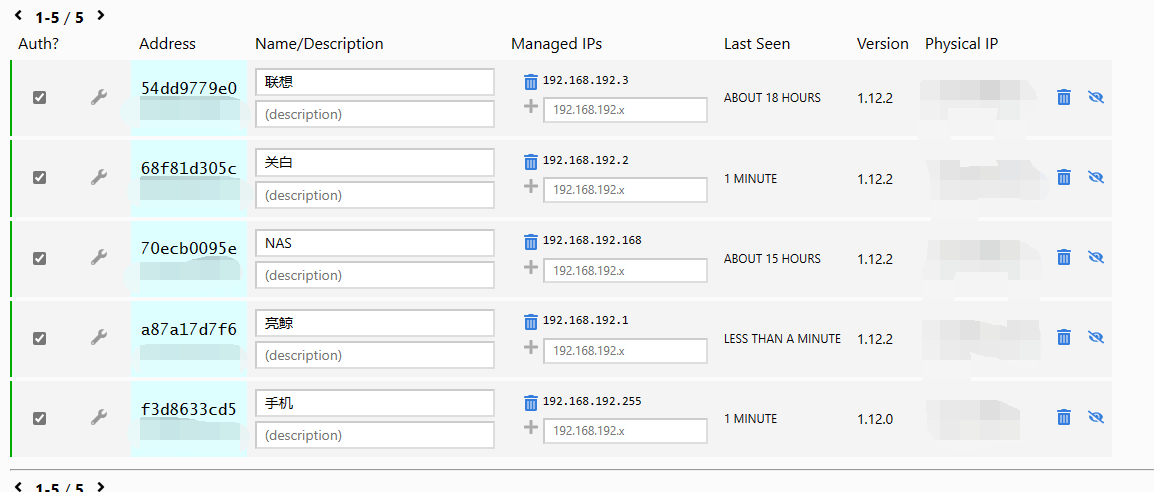
Task: Click plus to add IP for 手机
Action: (531, 427)
